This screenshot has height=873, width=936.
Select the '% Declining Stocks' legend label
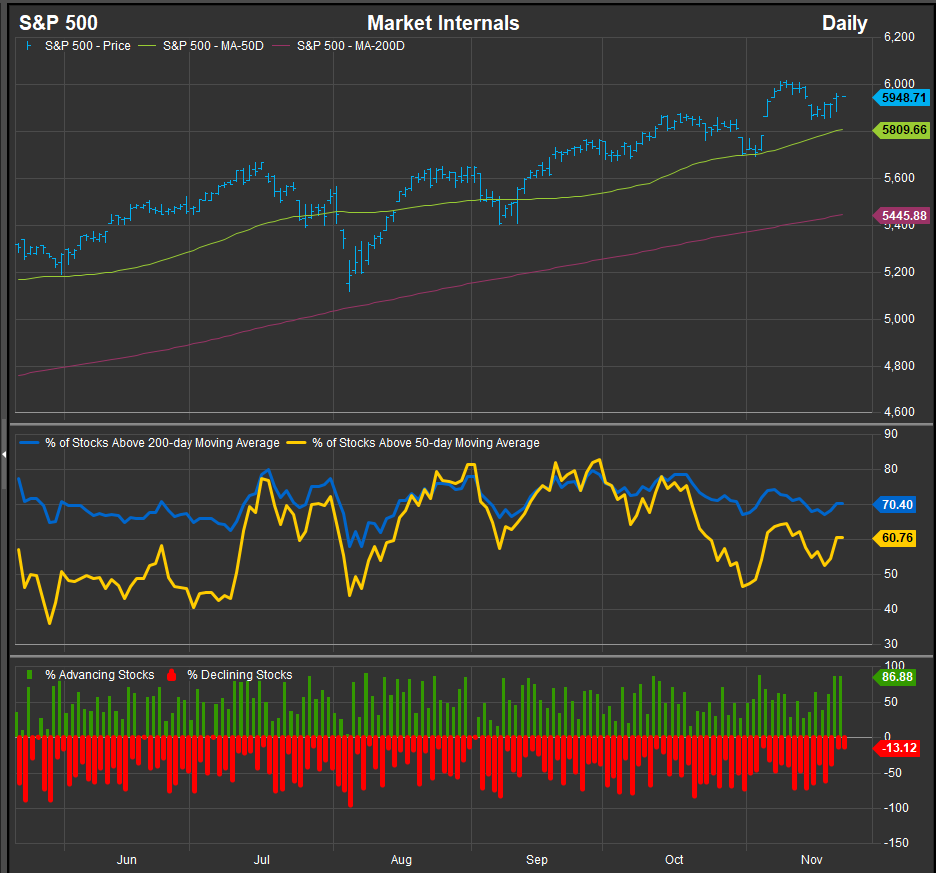[239, 675]
